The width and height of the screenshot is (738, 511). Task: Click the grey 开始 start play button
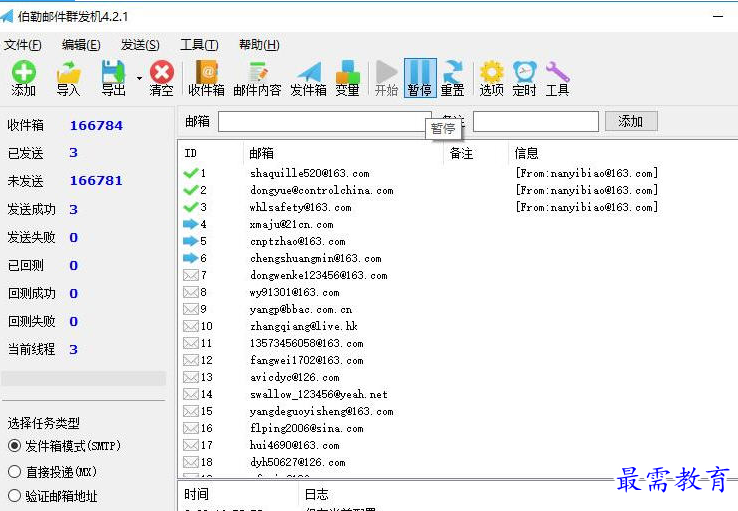386,78
